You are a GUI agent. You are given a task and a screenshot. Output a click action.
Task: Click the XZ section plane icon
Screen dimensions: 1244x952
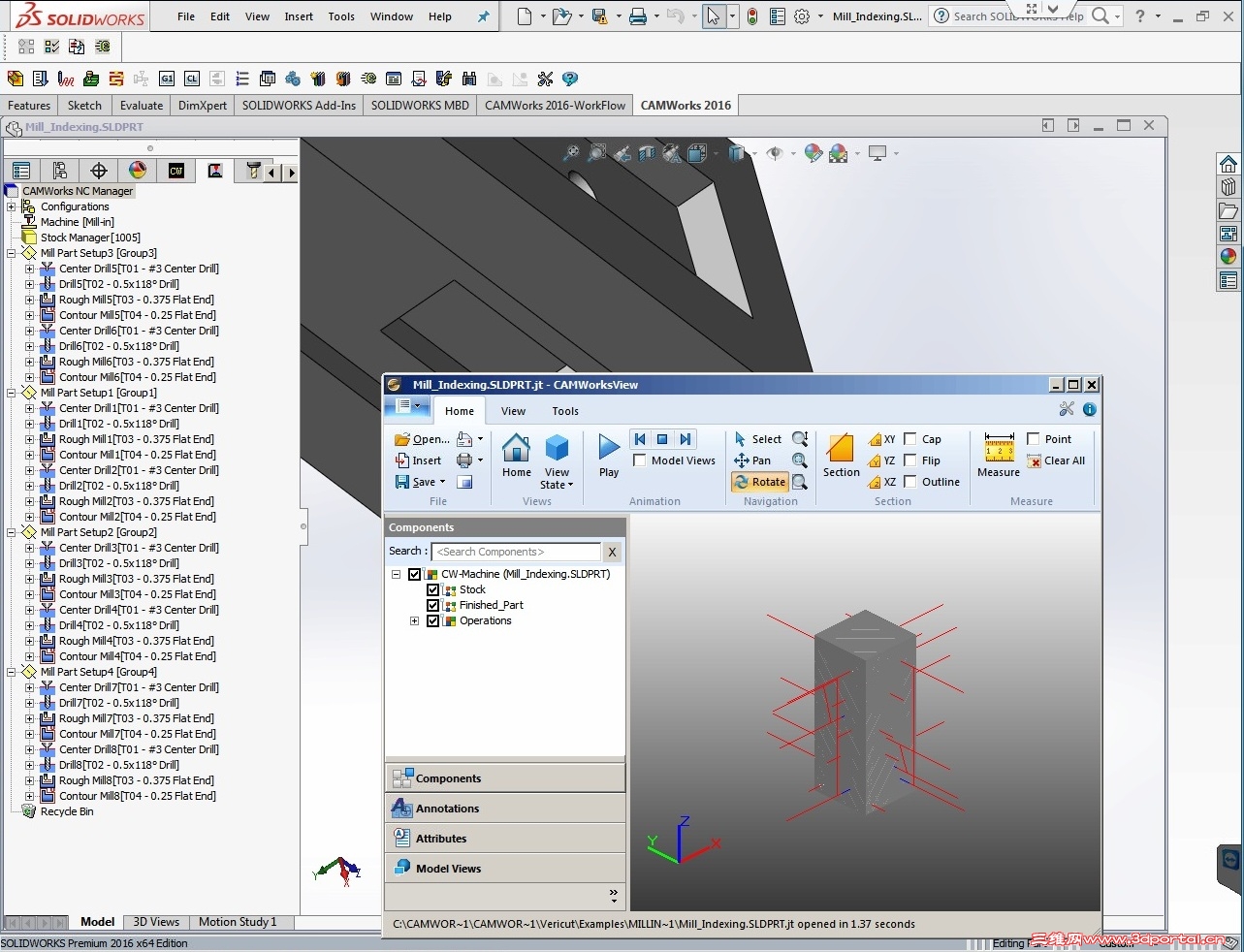coord(882,482)
